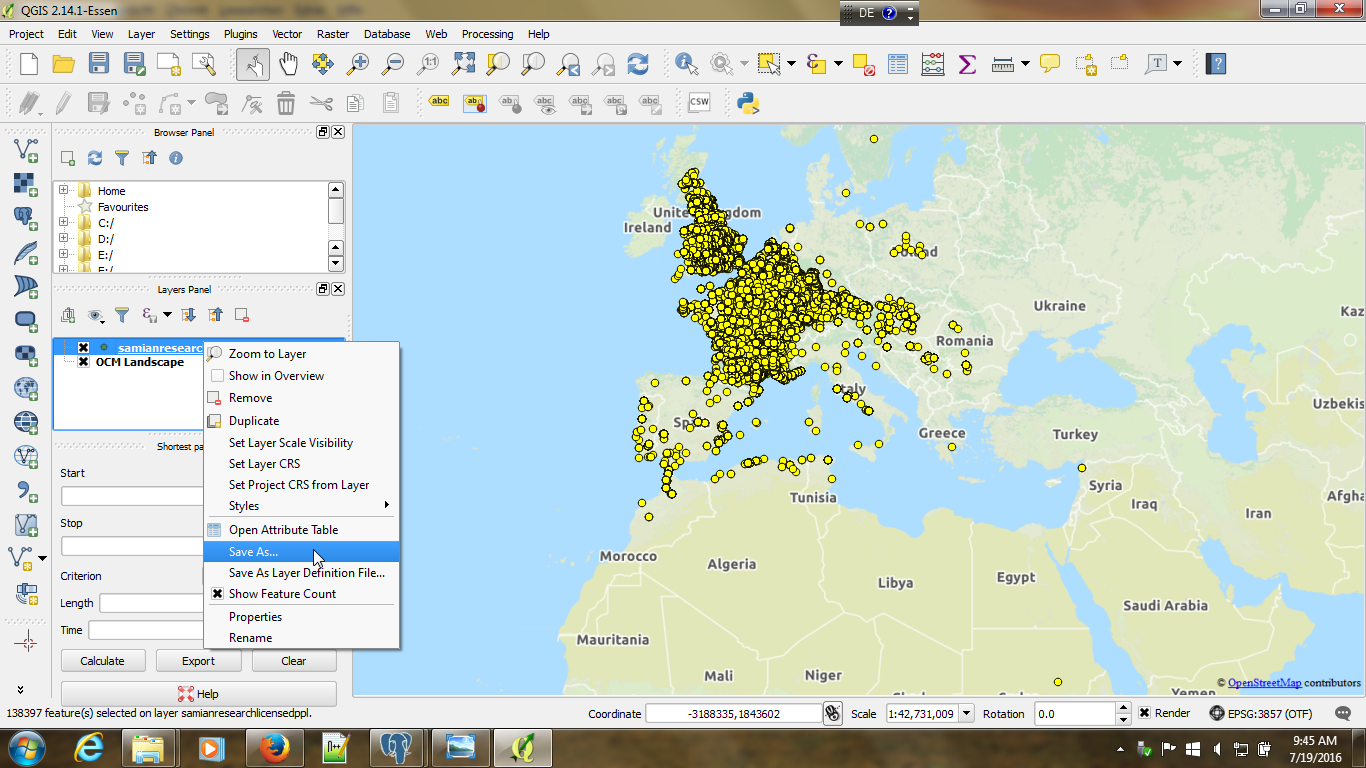Toggle the Render checkbox in status bar
The height and width of the screenshot is (768, 1366).
[x=1145, y=713]
